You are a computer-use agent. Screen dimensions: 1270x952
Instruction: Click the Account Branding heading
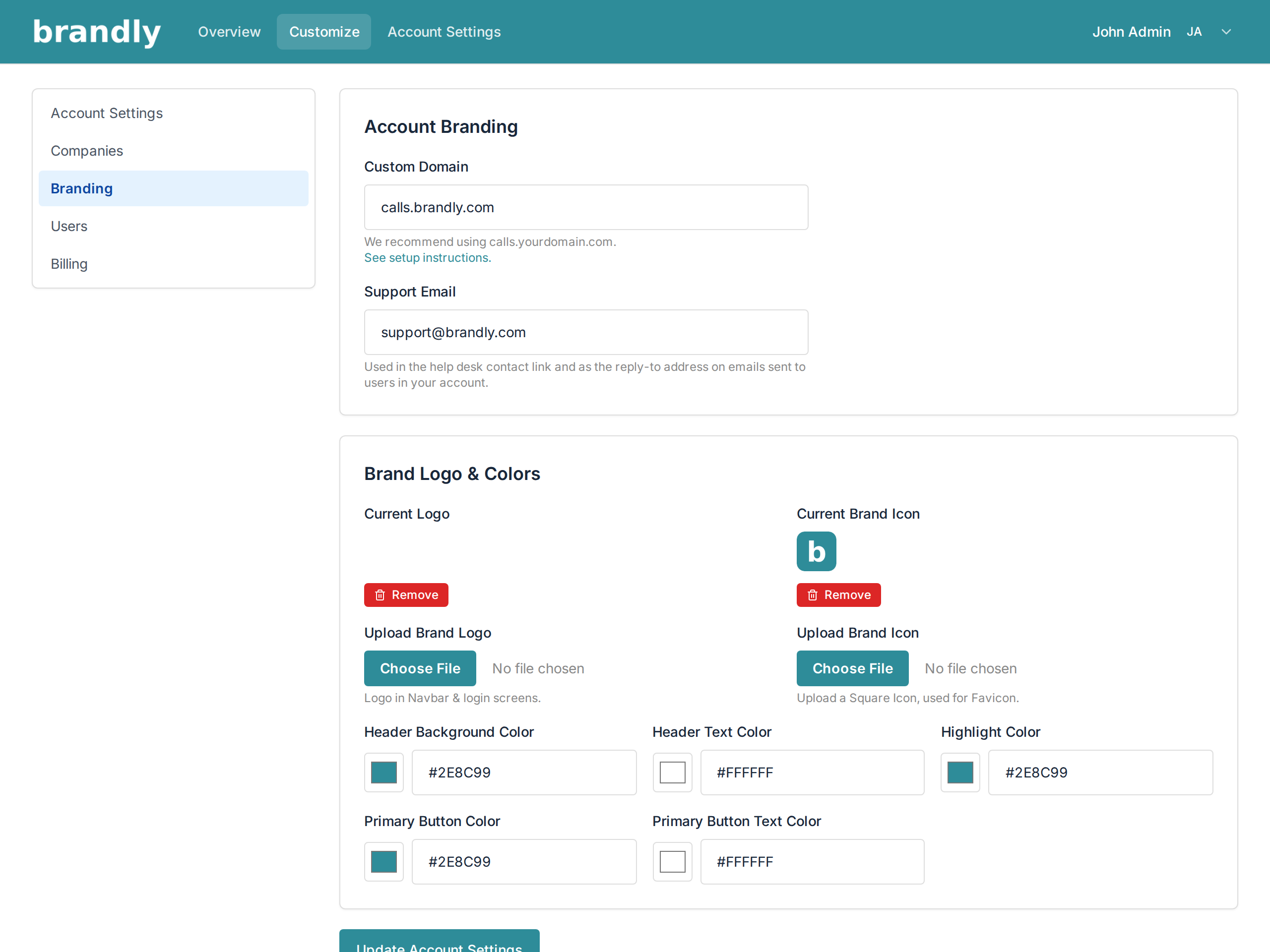[x=441, y=126]
